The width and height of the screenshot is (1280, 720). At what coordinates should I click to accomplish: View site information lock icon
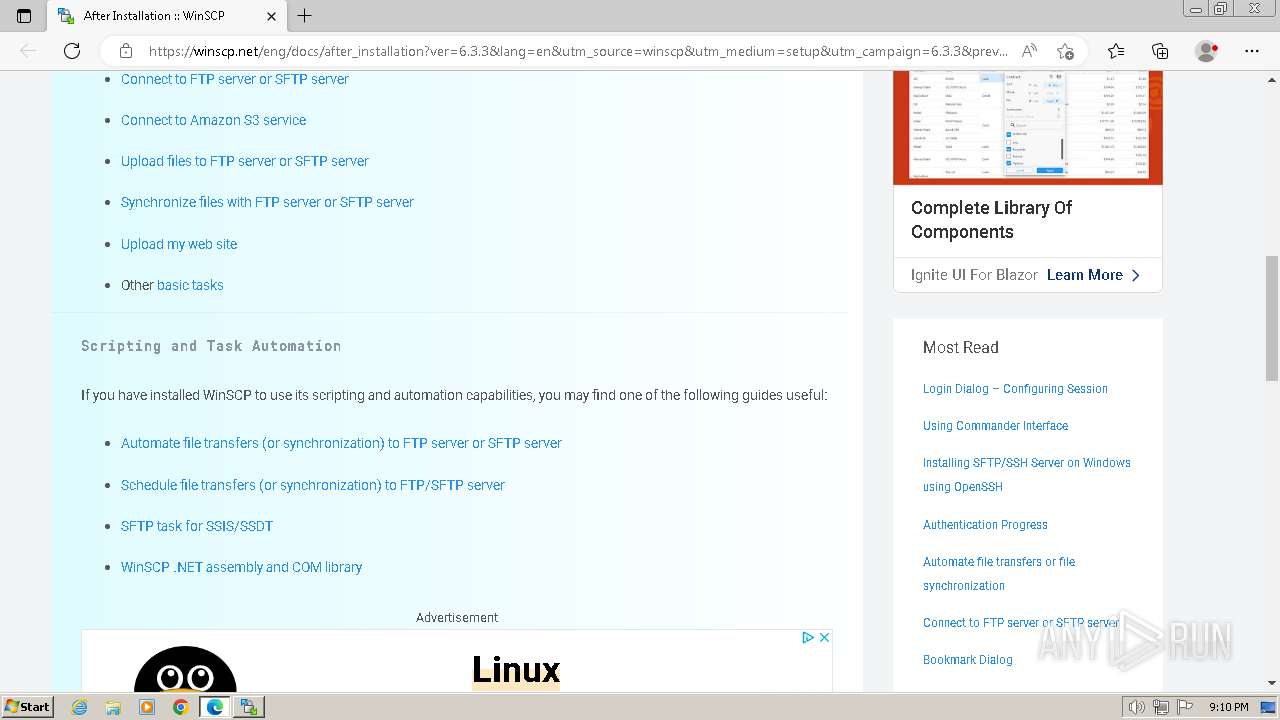tap(125, 51)
